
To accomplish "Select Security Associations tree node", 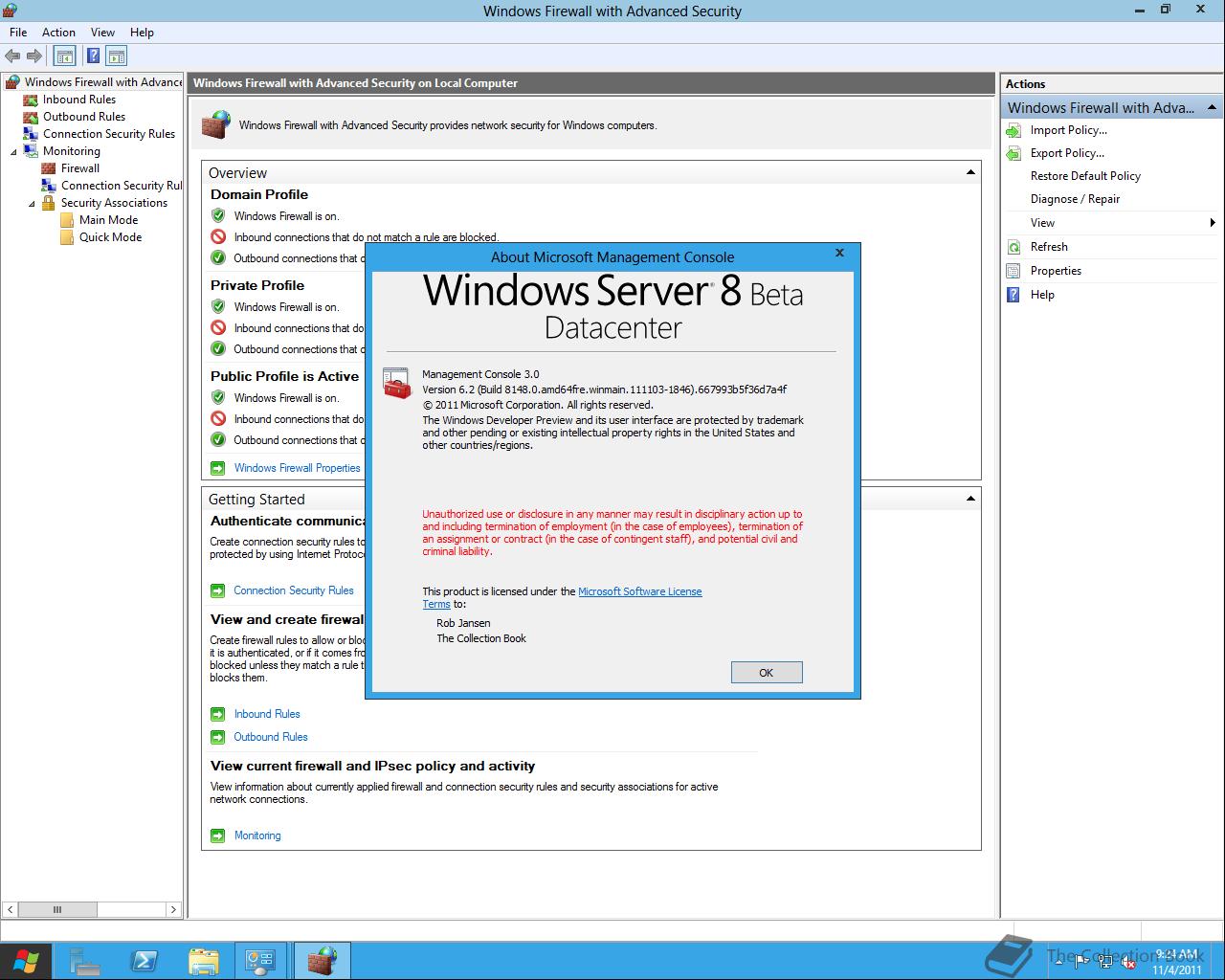I will click(x=114, y=203).
